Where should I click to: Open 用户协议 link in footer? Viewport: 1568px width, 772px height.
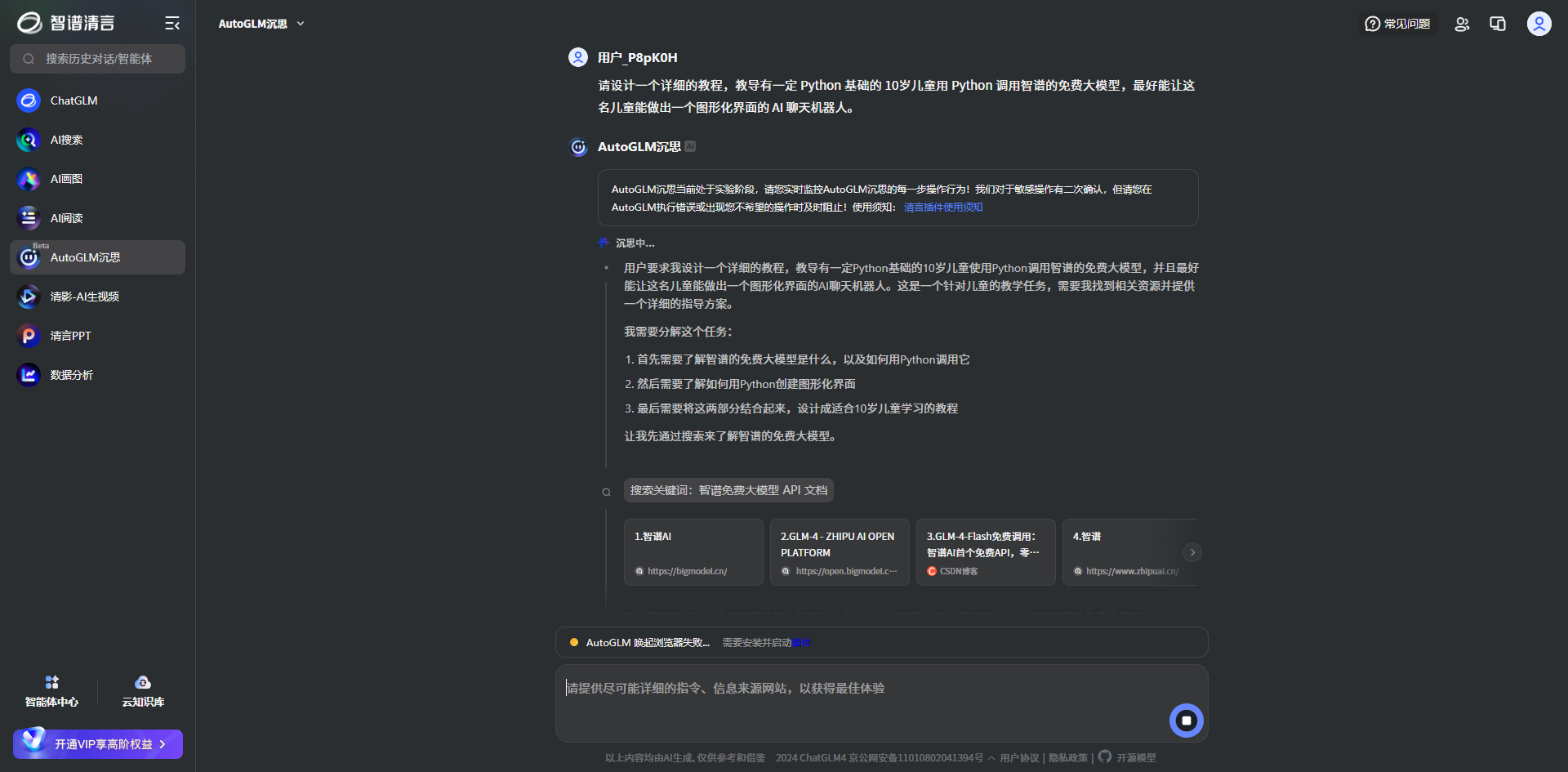[1019, 758]
